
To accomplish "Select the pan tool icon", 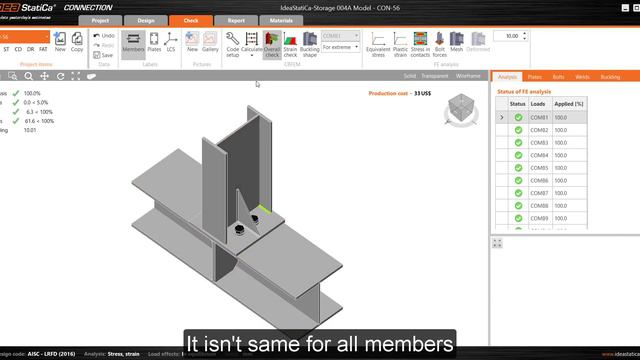I will pyautogui.click(x=44, y=76).
